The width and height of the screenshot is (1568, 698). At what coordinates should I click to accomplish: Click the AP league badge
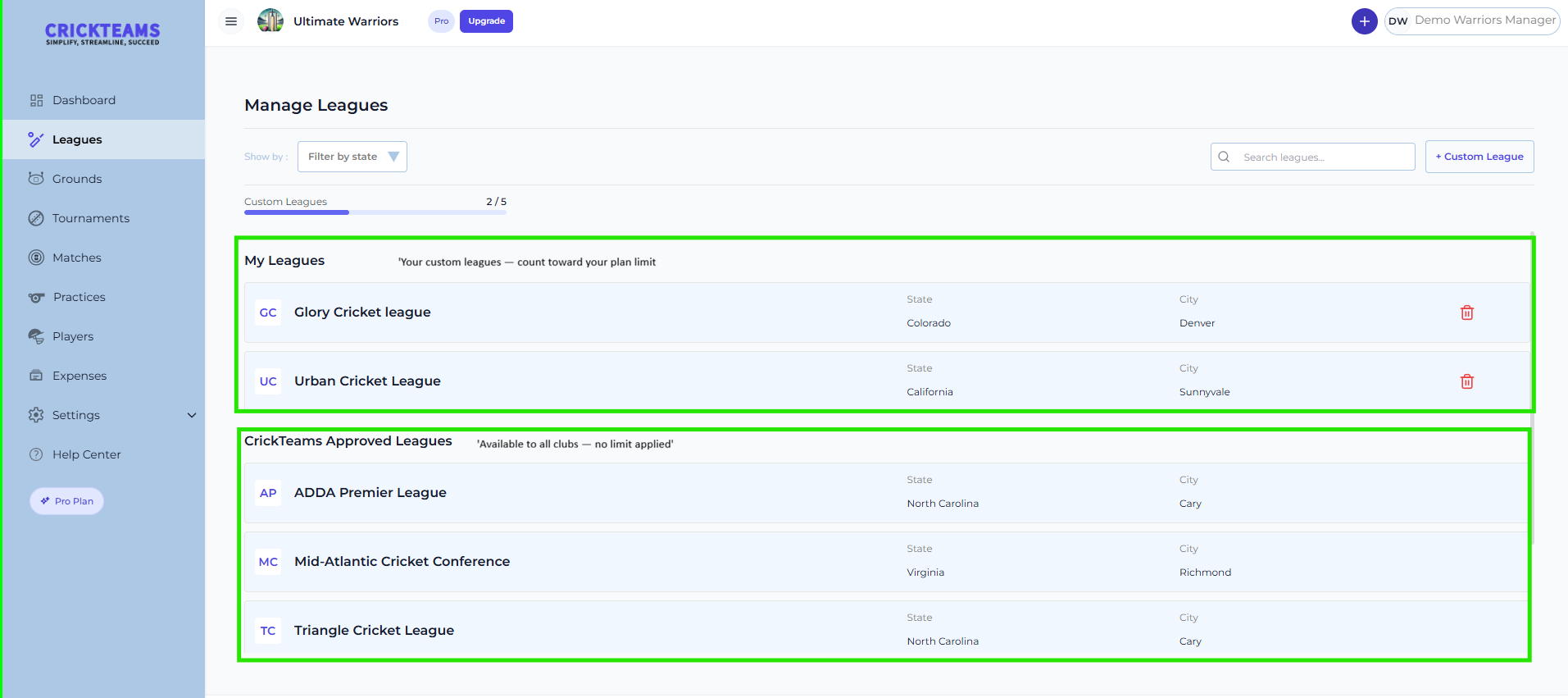268,493
